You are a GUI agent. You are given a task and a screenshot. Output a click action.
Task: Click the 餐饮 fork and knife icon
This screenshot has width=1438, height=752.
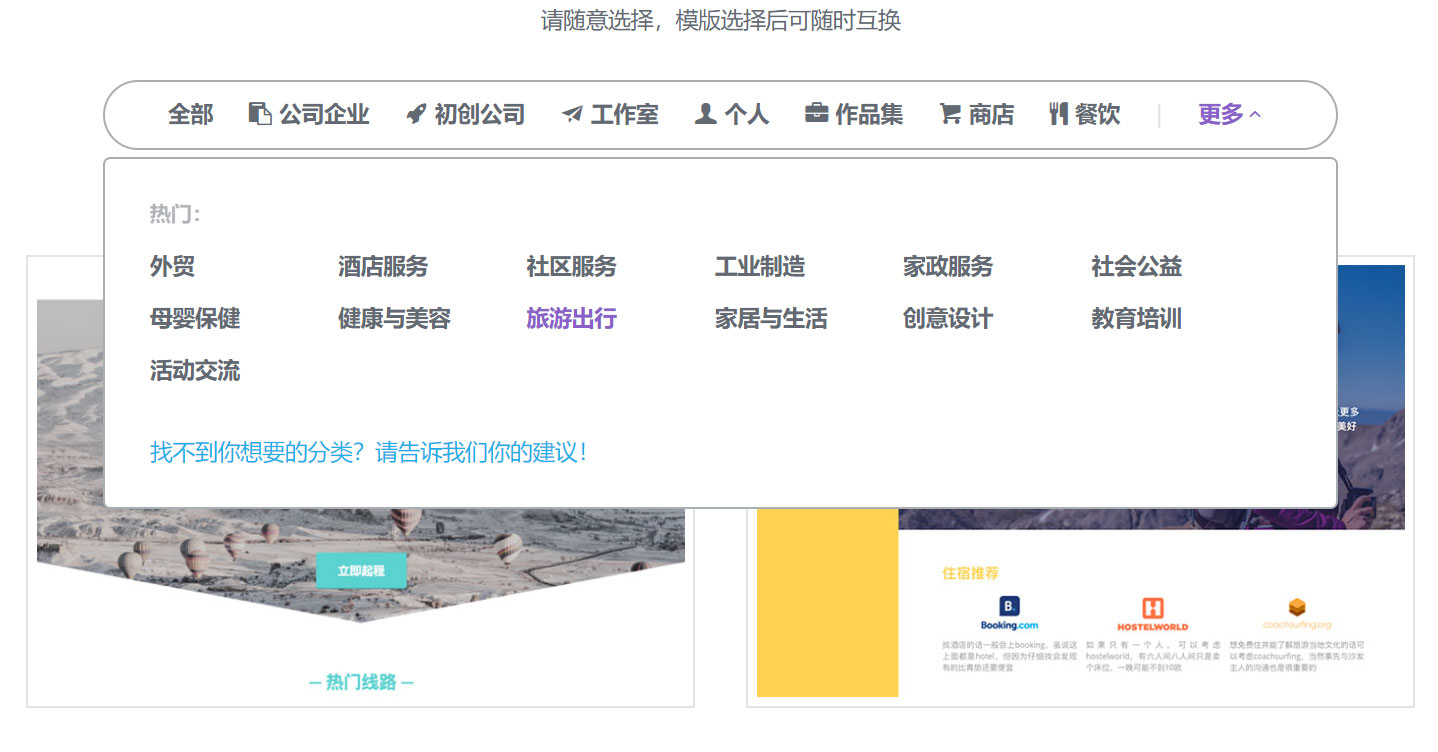[1059, 114]
